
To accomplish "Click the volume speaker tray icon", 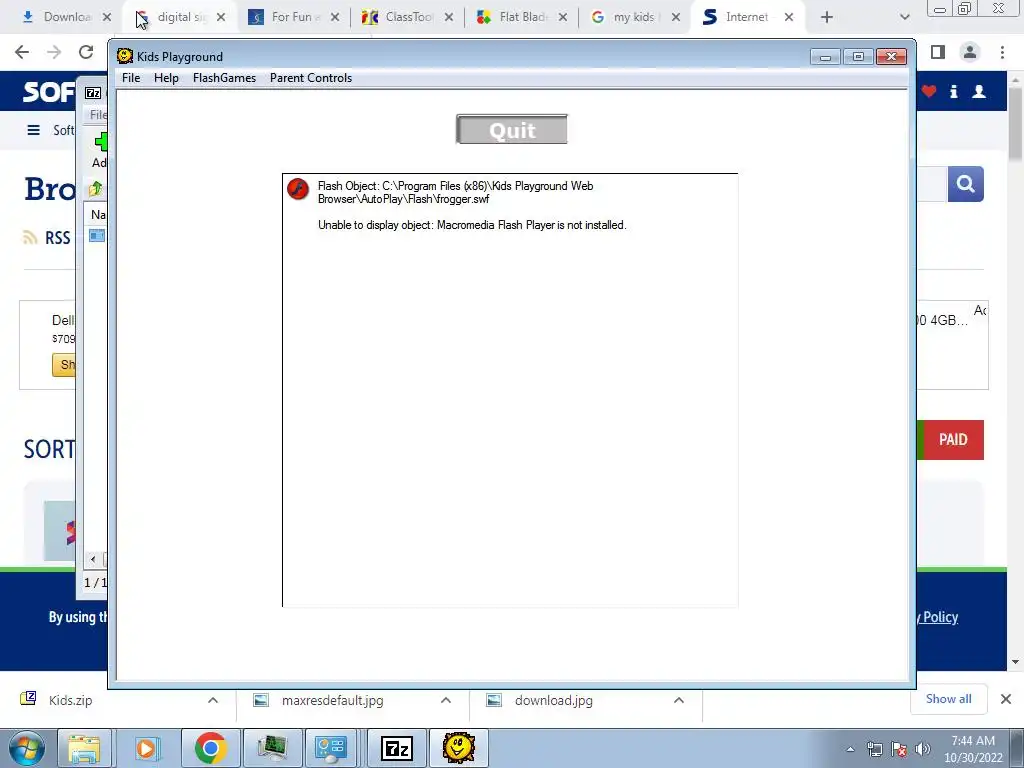I will point(923,749).
